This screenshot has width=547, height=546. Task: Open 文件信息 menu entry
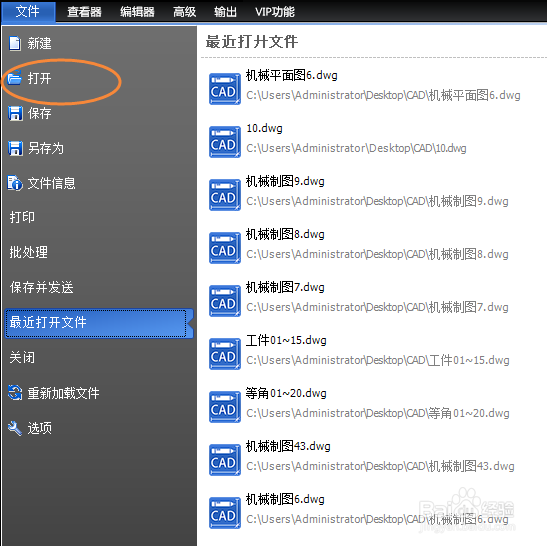point(51,183)
